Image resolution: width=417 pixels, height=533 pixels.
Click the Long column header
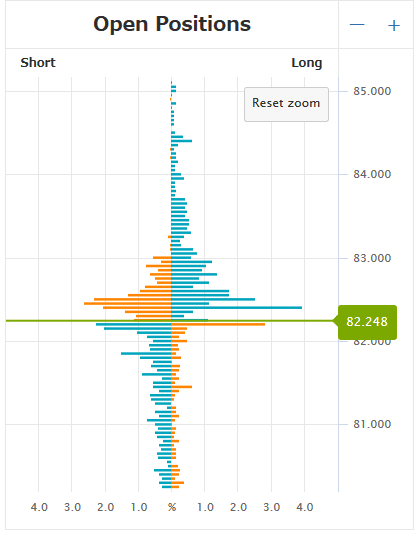coord(307,63)
